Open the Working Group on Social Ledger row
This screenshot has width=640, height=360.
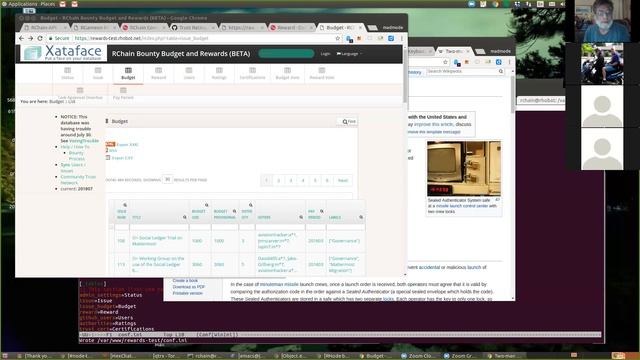(158, 264)
